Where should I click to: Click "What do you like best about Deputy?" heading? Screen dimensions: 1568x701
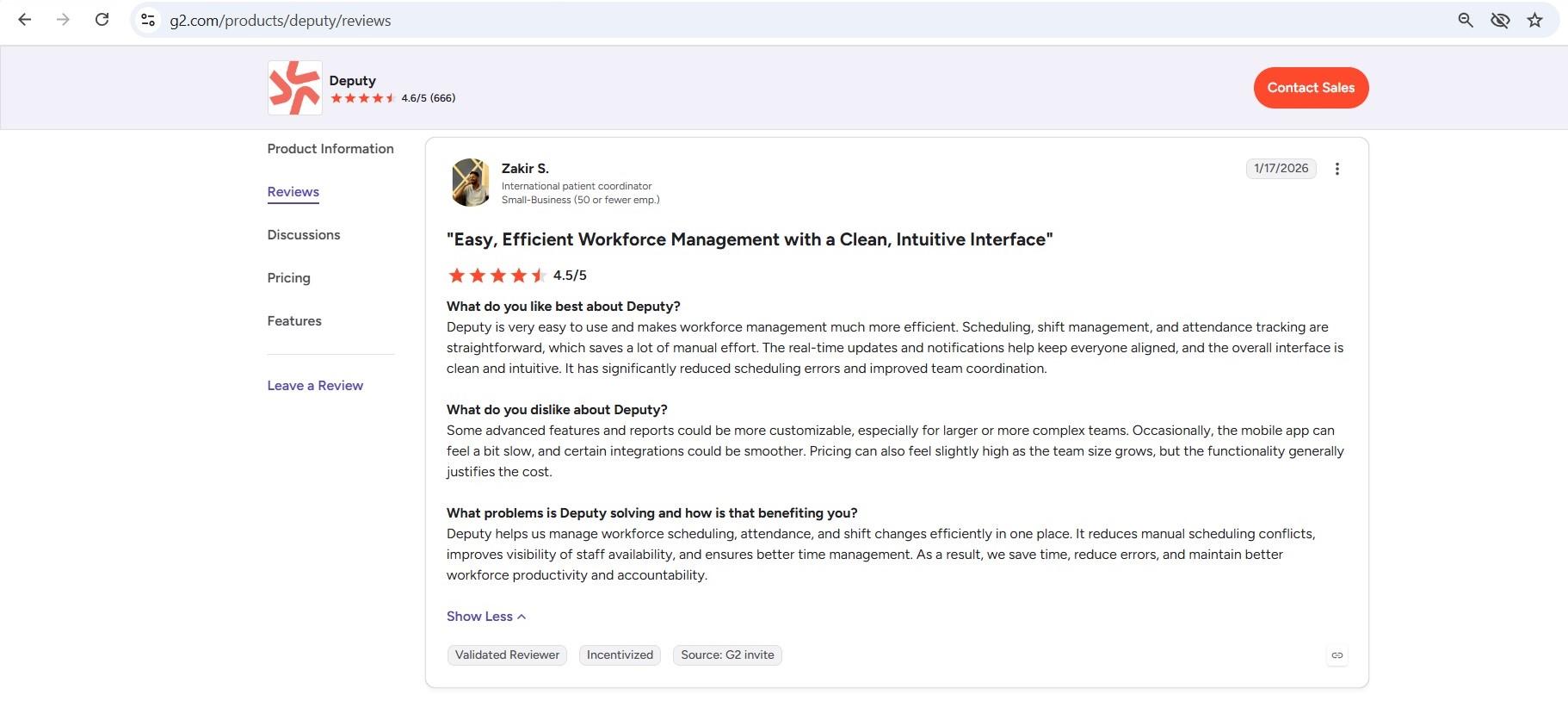pyautogui.click(x=564, y=307)
